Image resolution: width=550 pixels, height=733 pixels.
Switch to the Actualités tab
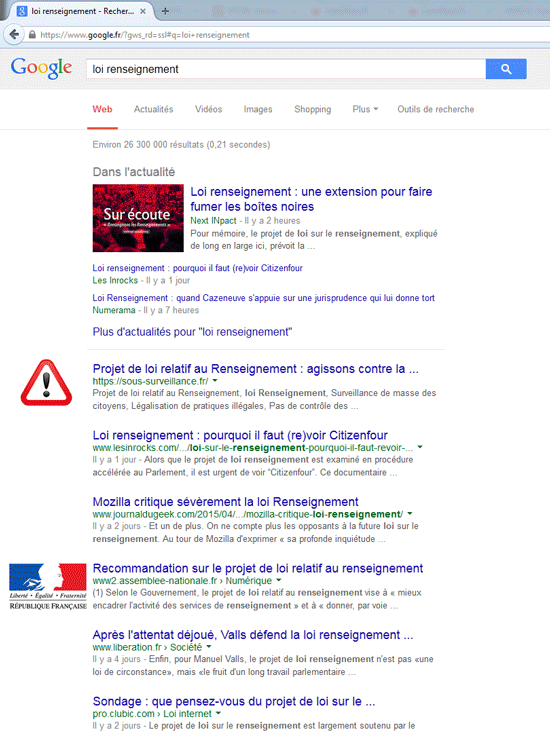click(153, 109)
